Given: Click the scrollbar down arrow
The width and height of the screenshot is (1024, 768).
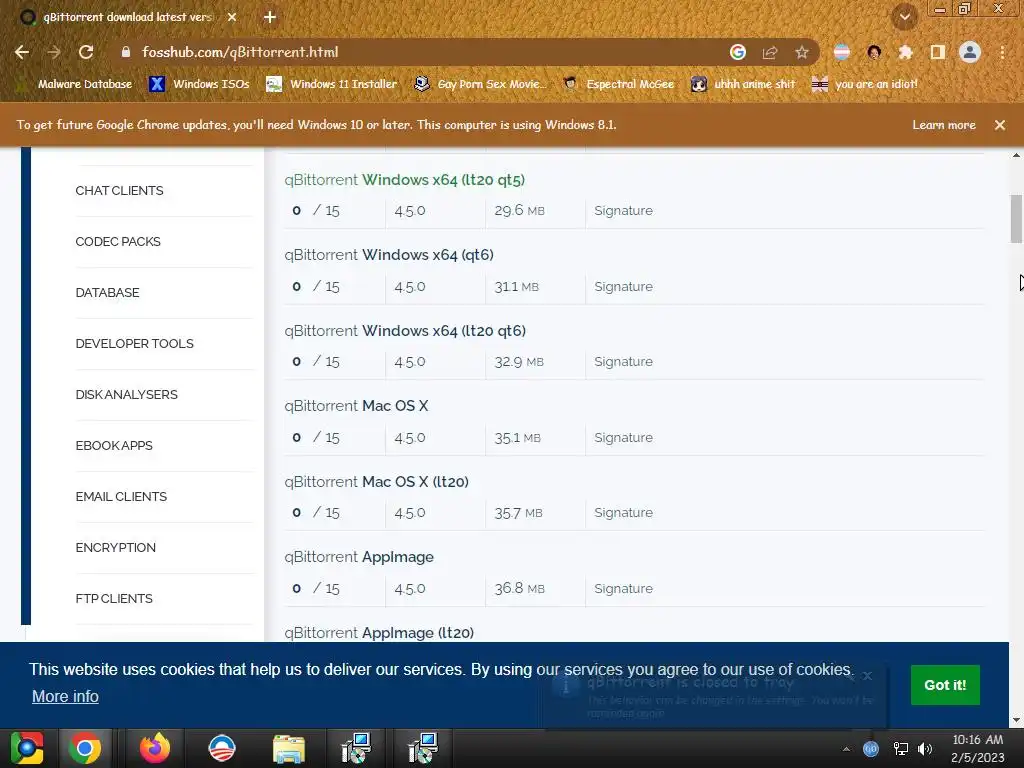Looking at the screenshot, I should 1016,720.
